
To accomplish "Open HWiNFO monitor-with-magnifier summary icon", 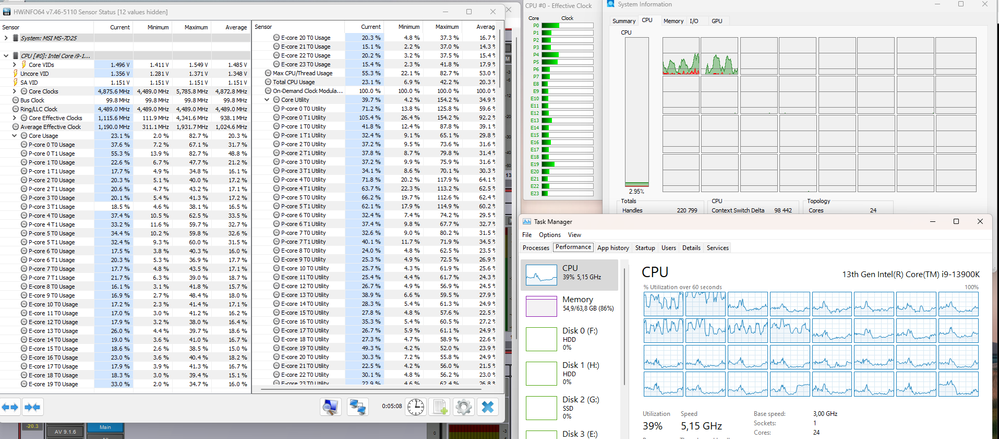I will pos(330,406).
